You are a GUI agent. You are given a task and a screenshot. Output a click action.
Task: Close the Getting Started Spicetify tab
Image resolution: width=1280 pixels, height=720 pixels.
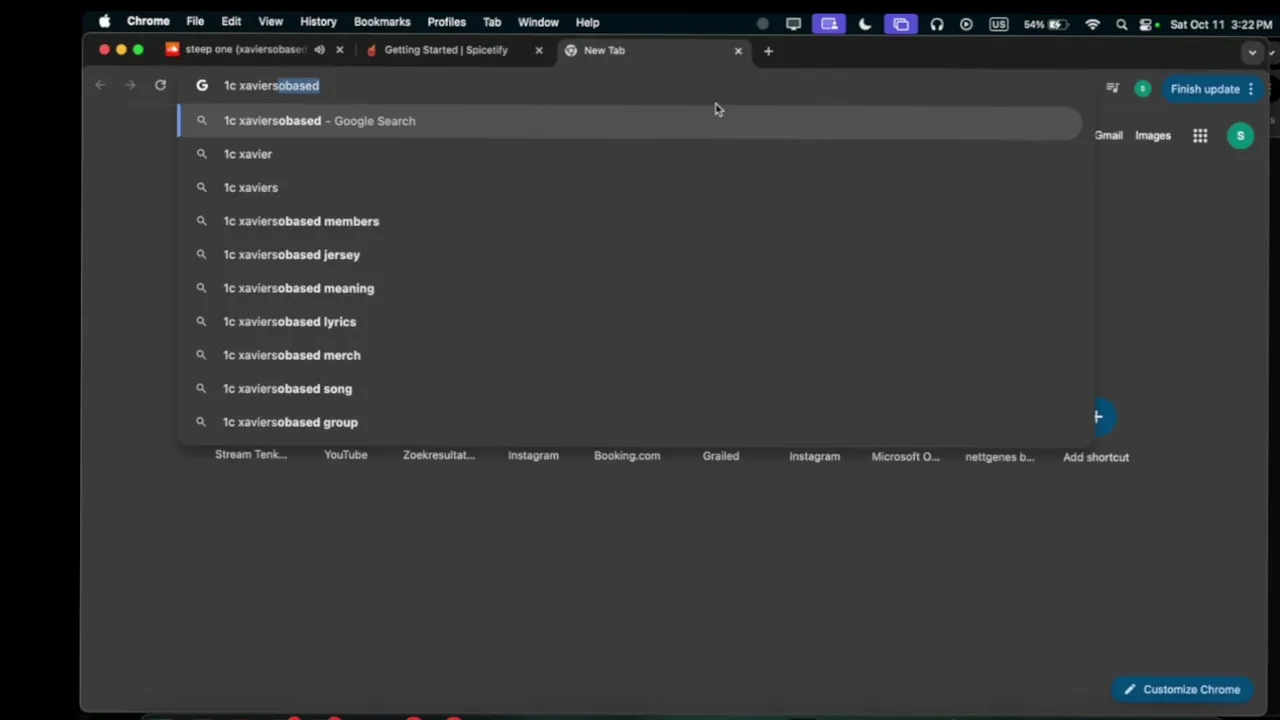539,50
